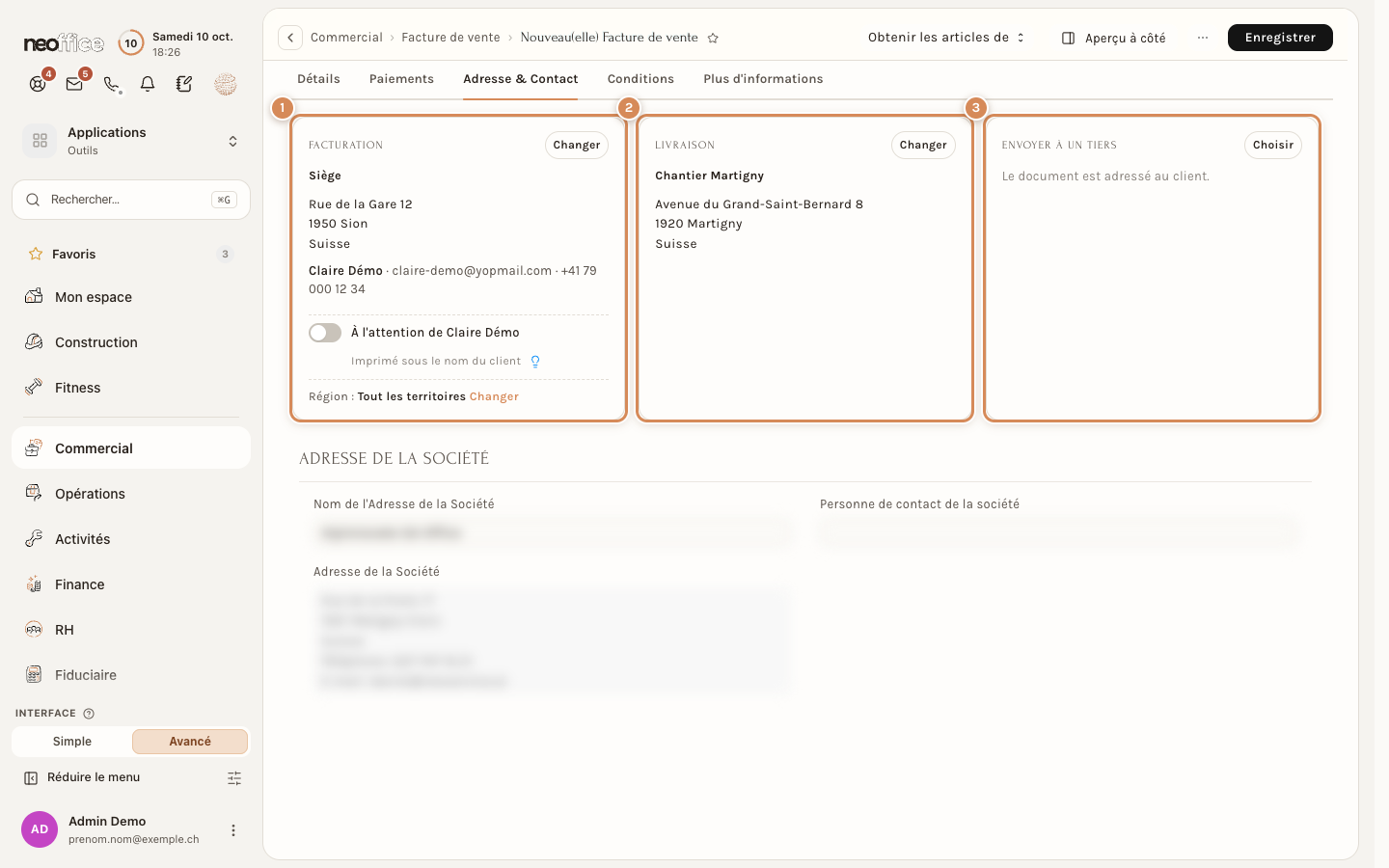Open the Fiduciaire sidebar item

coord(131,675)
